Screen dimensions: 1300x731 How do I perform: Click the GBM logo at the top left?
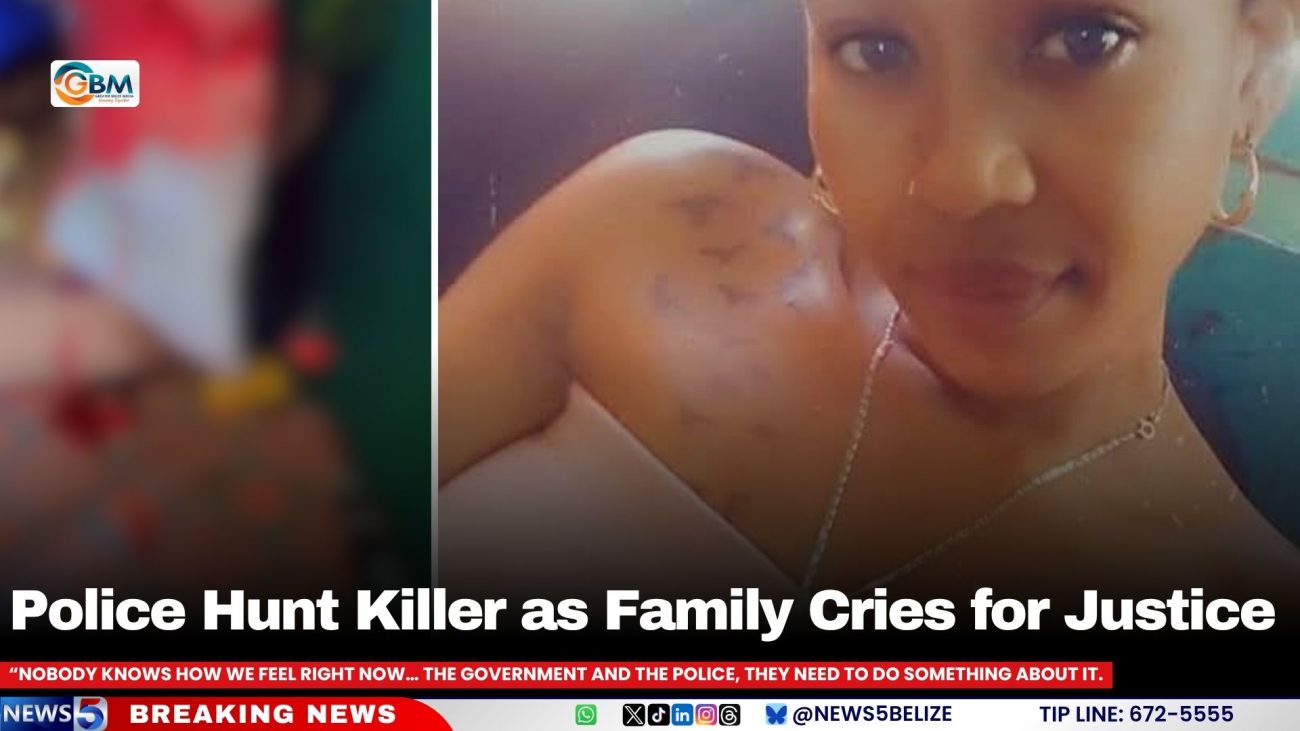click(95, 83)
